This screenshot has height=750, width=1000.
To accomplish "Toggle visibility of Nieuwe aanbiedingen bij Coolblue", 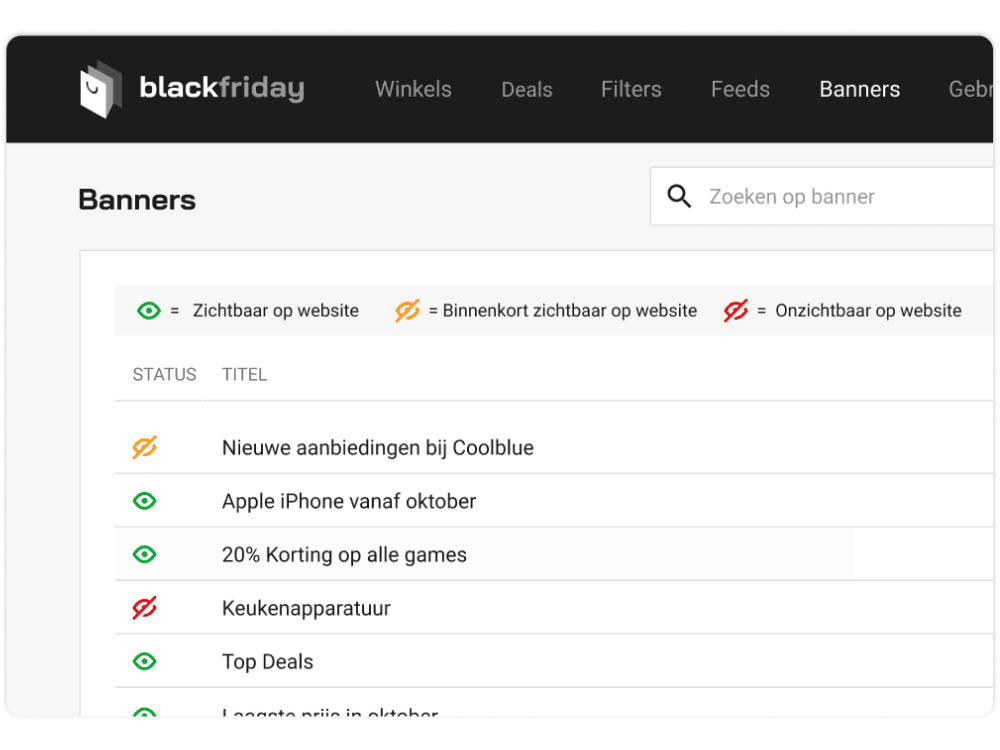I will click(145, 447).
